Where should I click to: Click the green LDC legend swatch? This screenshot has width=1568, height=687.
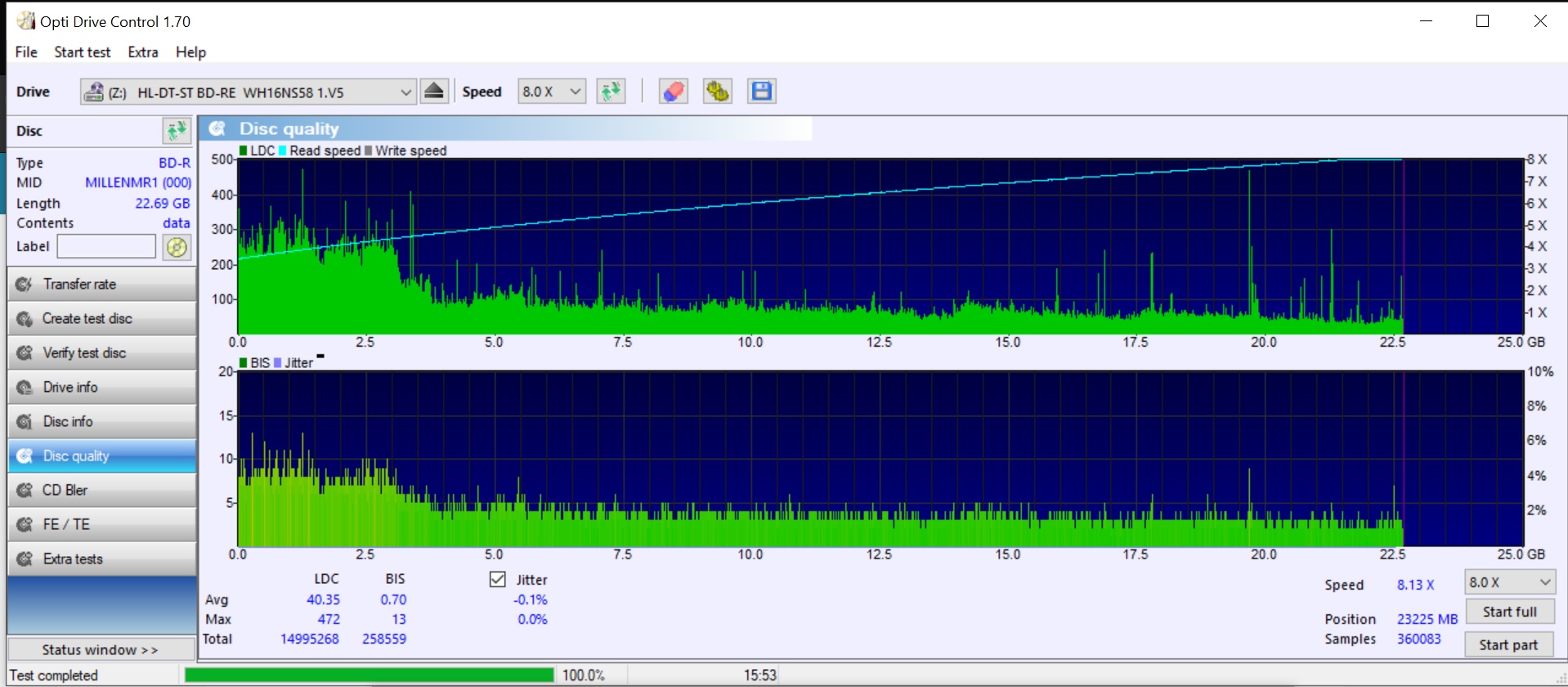click(244, 150)
